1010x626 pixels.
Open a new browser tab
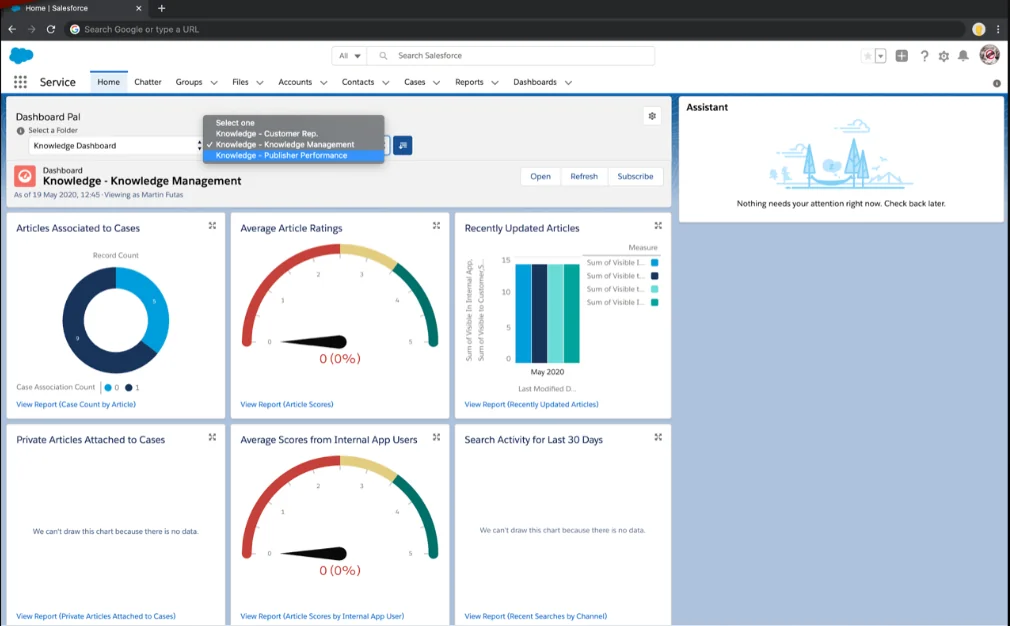point(162,8)
